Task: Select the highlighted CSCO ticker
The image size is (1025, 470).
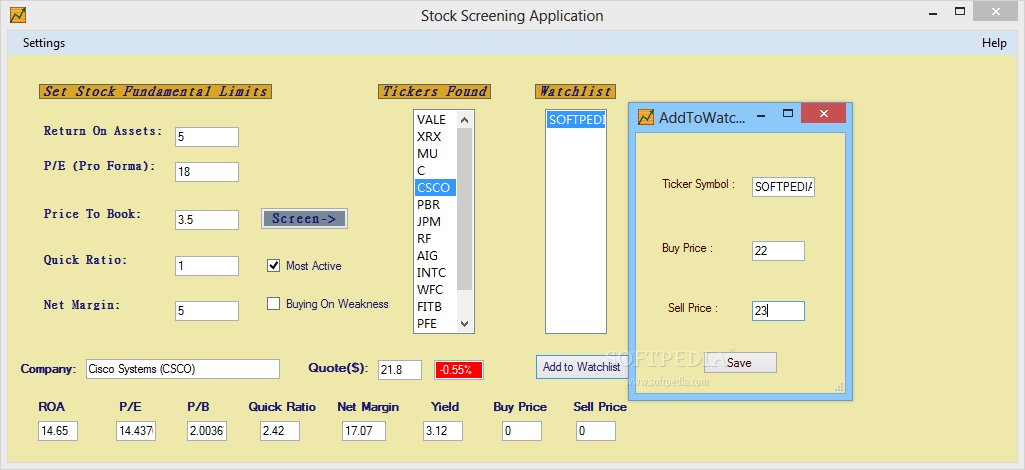Action: click(435, 188)
